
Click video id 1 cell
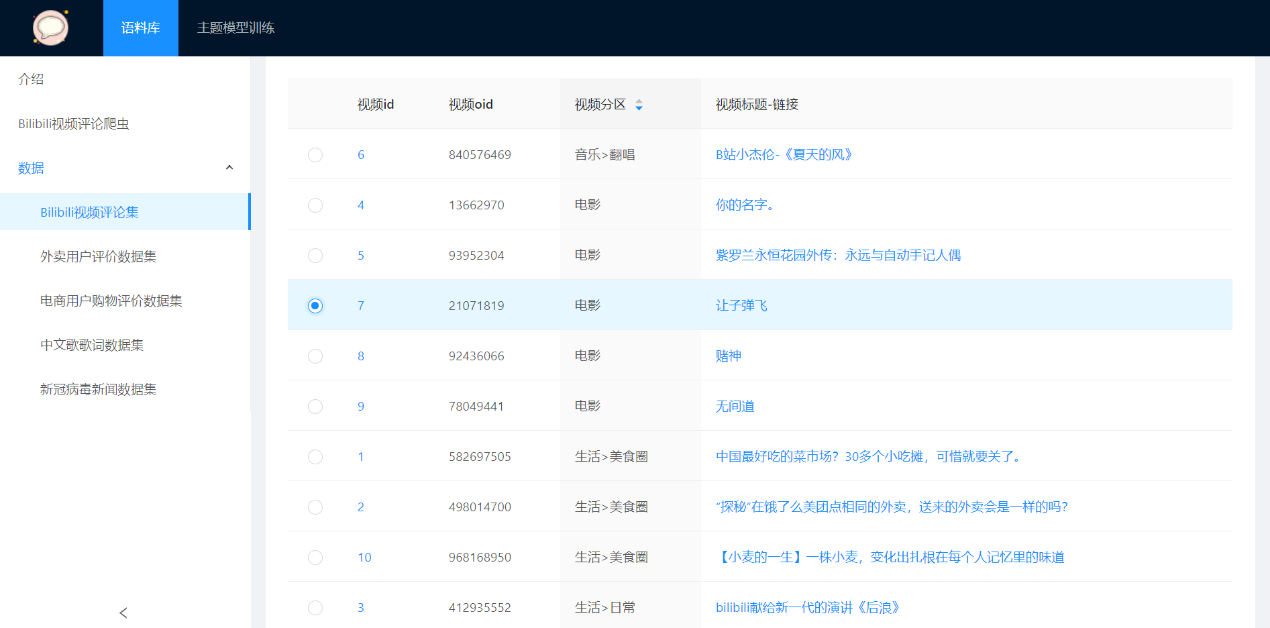click(x=361, y=456)
